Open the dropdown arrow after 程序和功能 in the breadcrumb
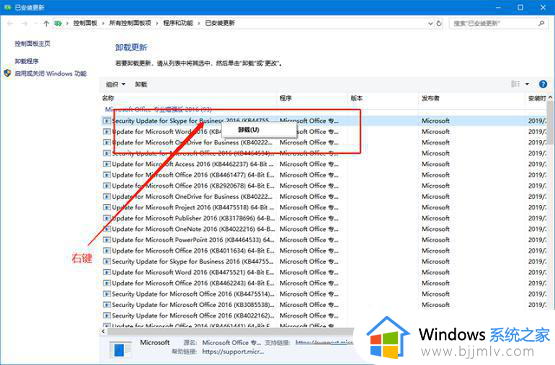 tap(199, 23)
